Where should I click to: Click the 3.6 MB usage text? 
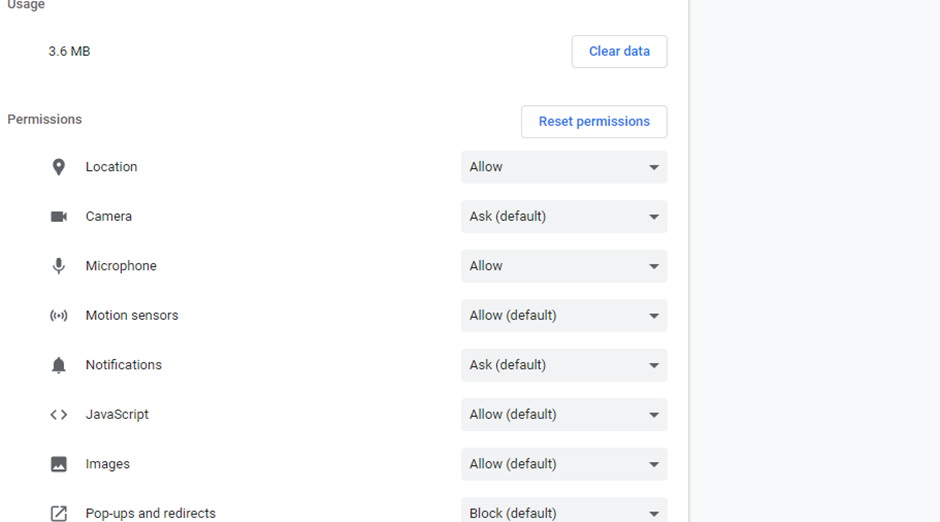[x=69, y=51]
